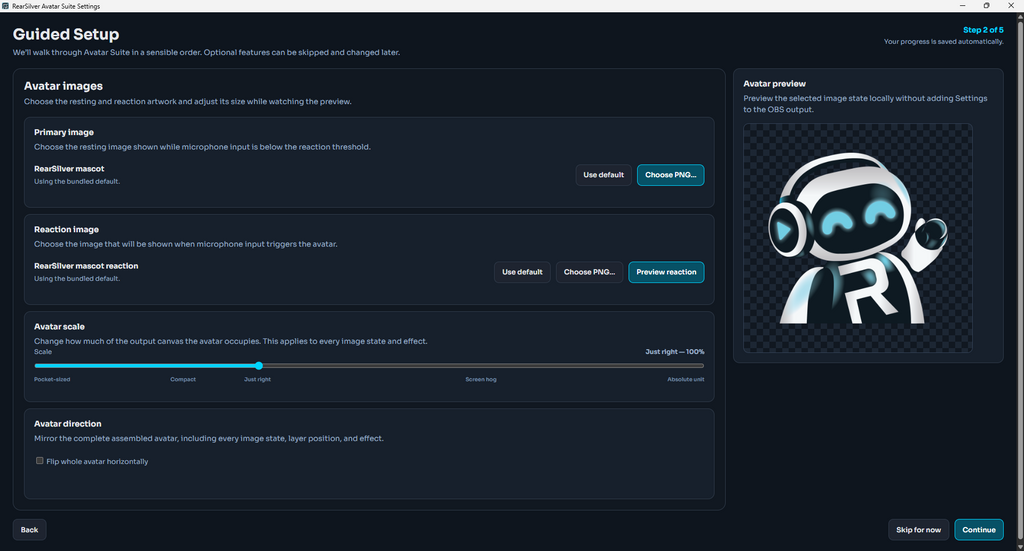
Task: Click Skip for now button
Action: click(918, 529)
